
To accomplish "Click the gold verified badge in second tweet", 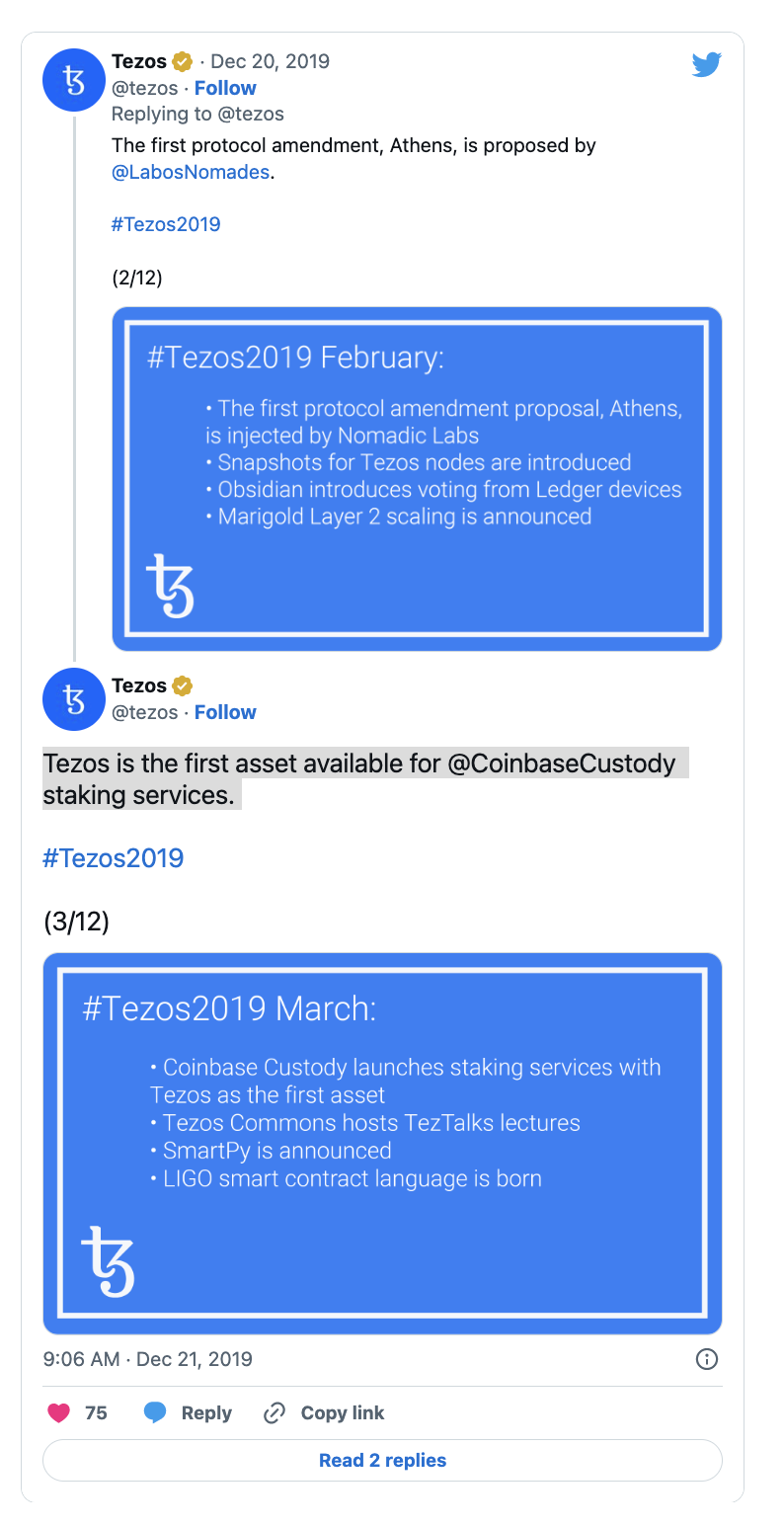I will click(183, 685).
